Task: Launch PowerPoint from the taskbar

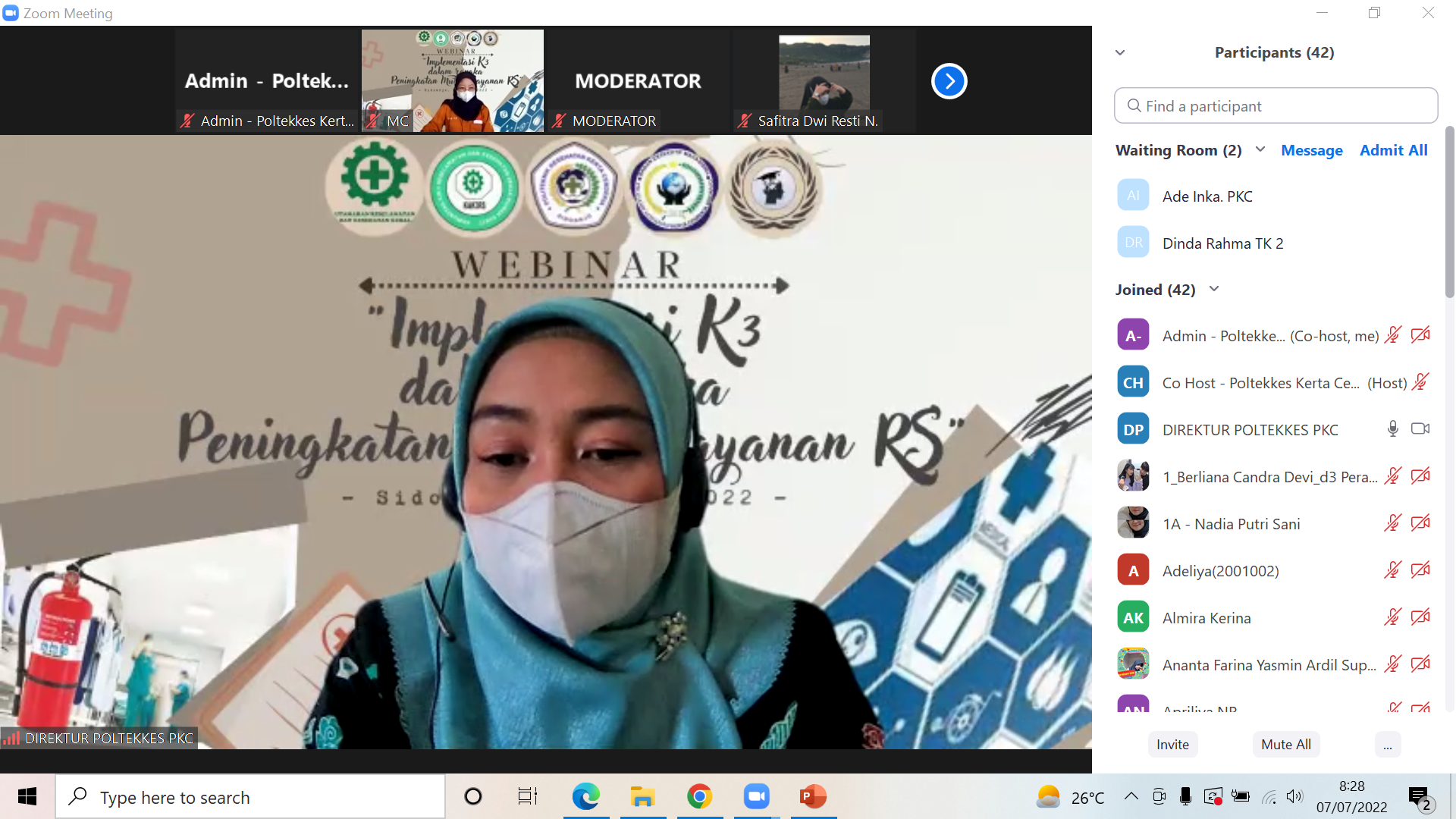Action: tap(812, 796)
